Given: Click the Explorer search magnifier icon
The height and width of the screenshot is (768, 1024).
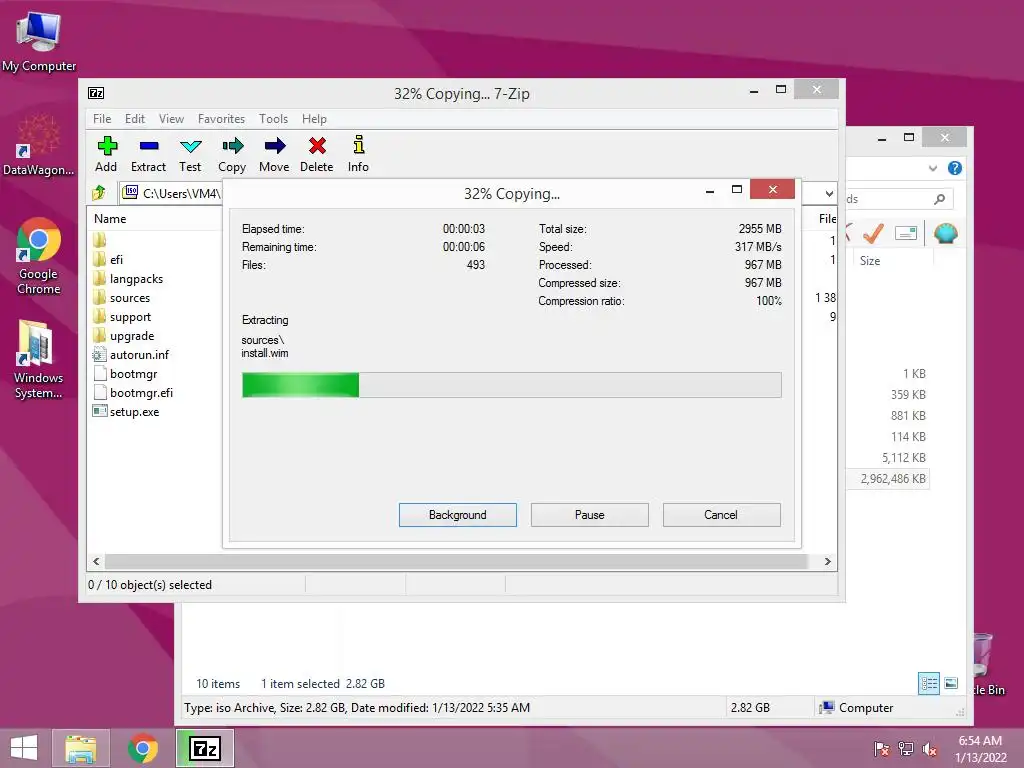Looking at the screenshot, I should (x=939, y=199).
